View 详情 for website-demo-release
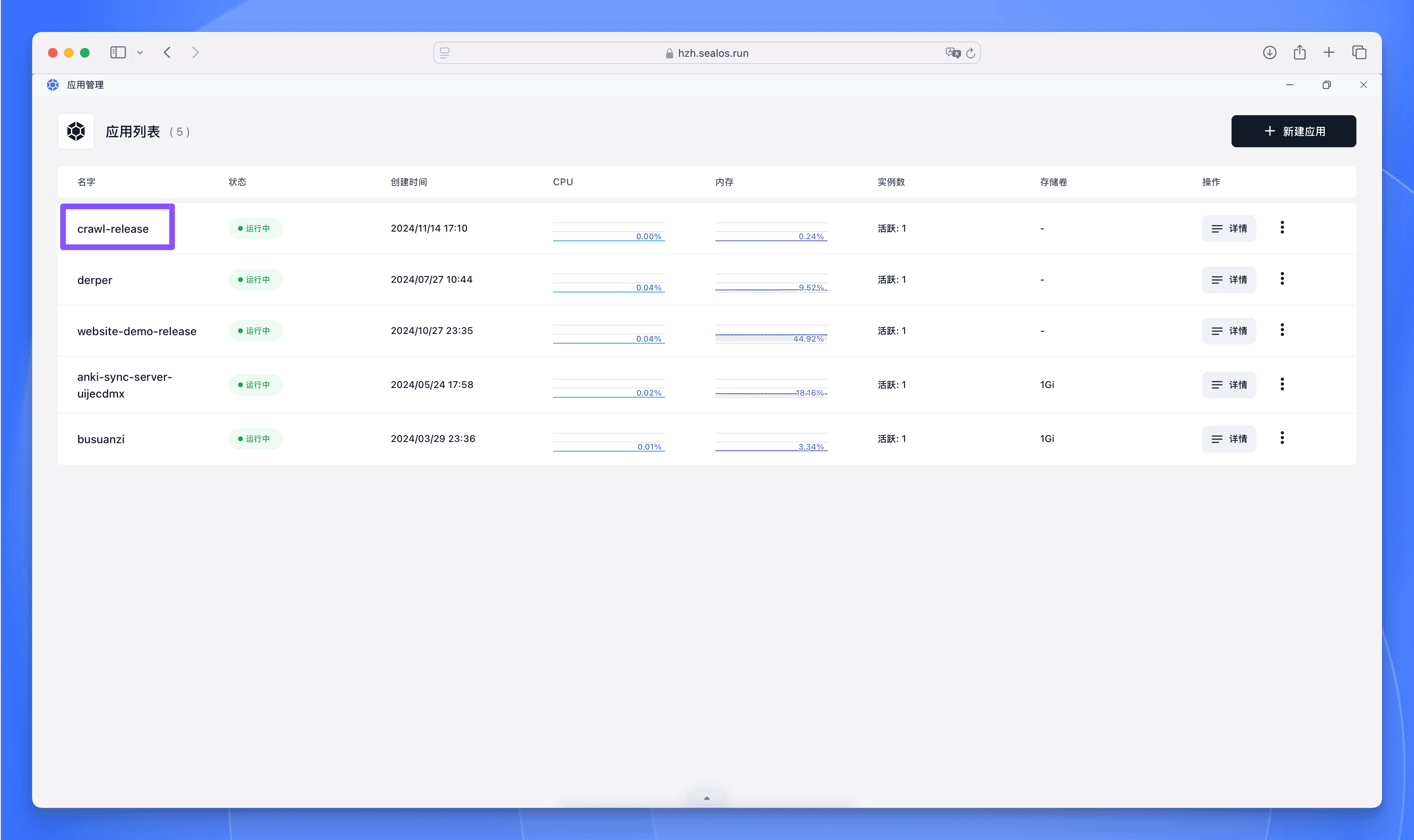Image resolution: width=1414 pixels, height=840 pixels. (x=1229, y=331)
